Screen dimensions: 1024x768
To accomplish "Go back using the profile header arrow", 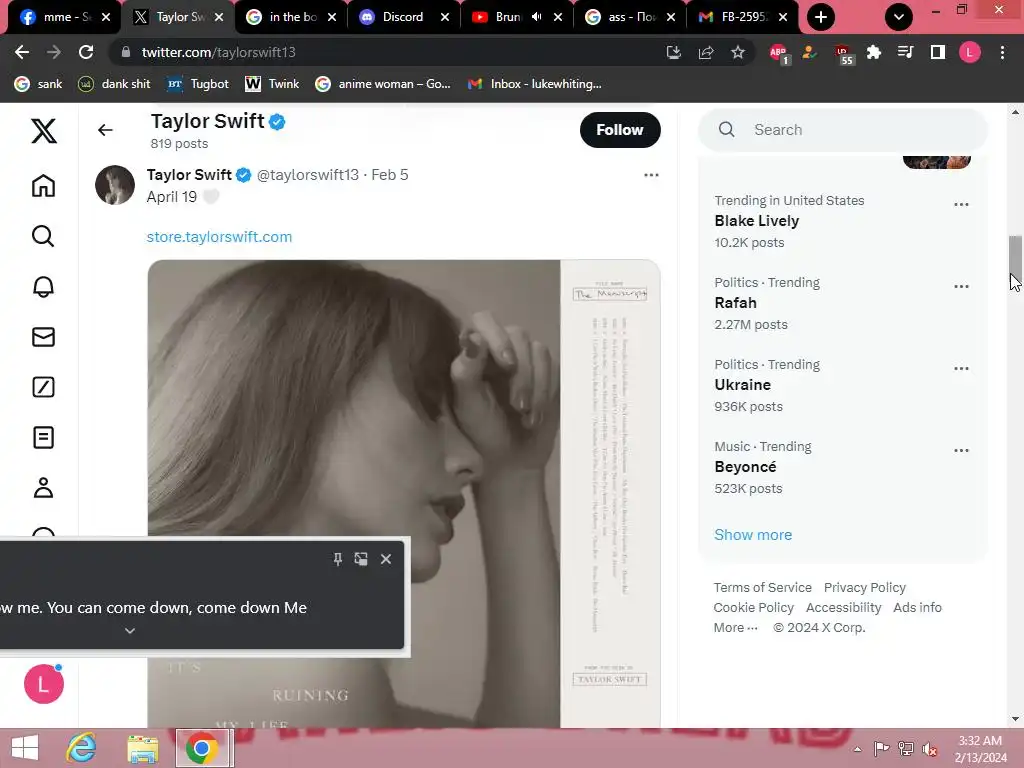I will pos(105,130).
